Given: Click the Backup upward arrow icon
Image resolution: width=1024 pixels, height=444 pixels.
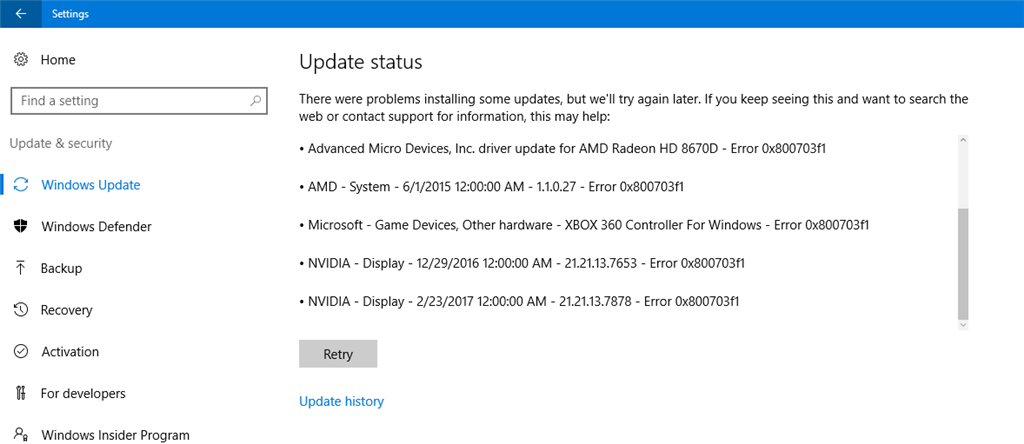Looking at the screenshot, I should click(x=20, y=268).
